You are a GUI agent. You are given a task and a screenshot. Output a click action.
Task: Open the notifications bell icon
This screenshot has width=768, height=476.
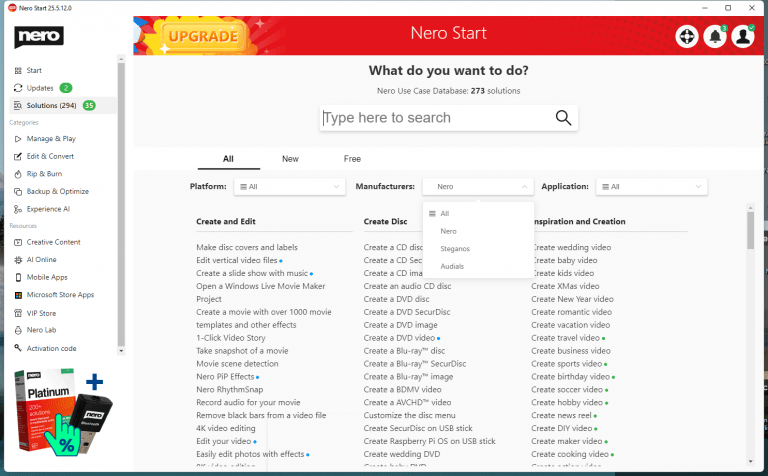coord(715,36)
